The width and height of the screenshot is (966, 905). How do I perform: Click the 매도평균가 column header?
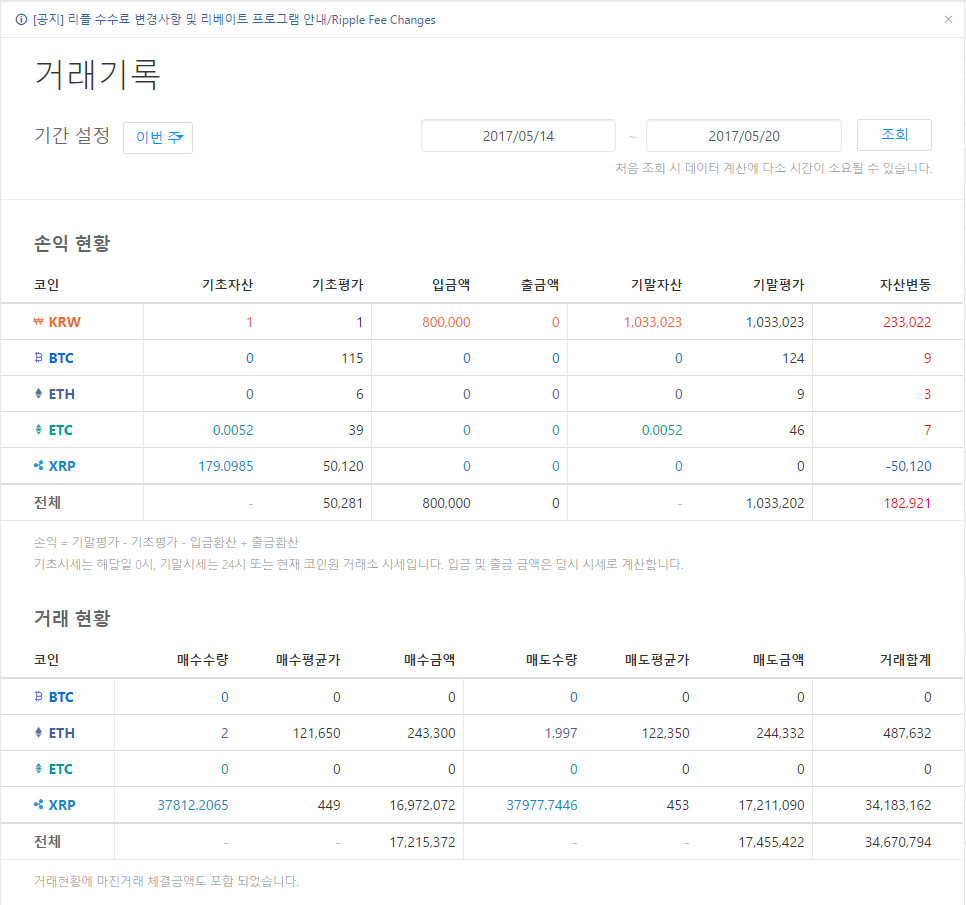click(657, 660)
